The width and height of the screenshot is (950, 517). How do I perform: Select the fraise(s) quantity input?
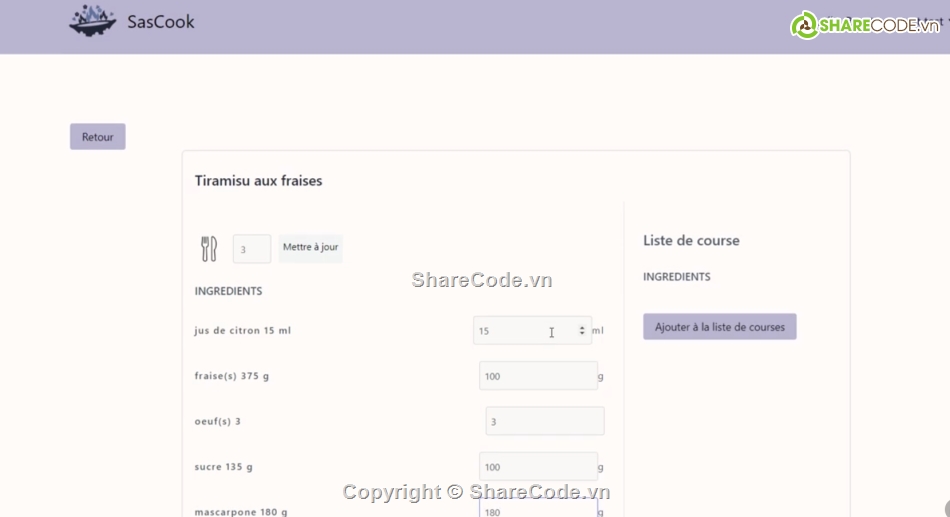pyautogui.click(x=538, y=376)
